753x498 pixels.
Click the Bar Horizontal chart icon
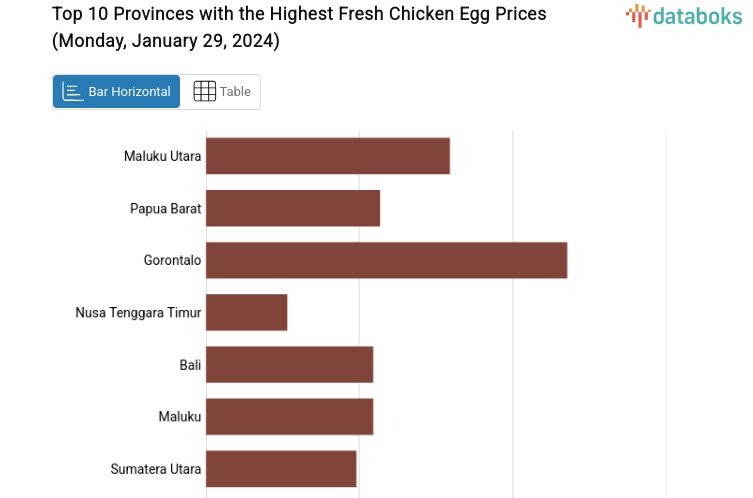(x=73, y=92)
